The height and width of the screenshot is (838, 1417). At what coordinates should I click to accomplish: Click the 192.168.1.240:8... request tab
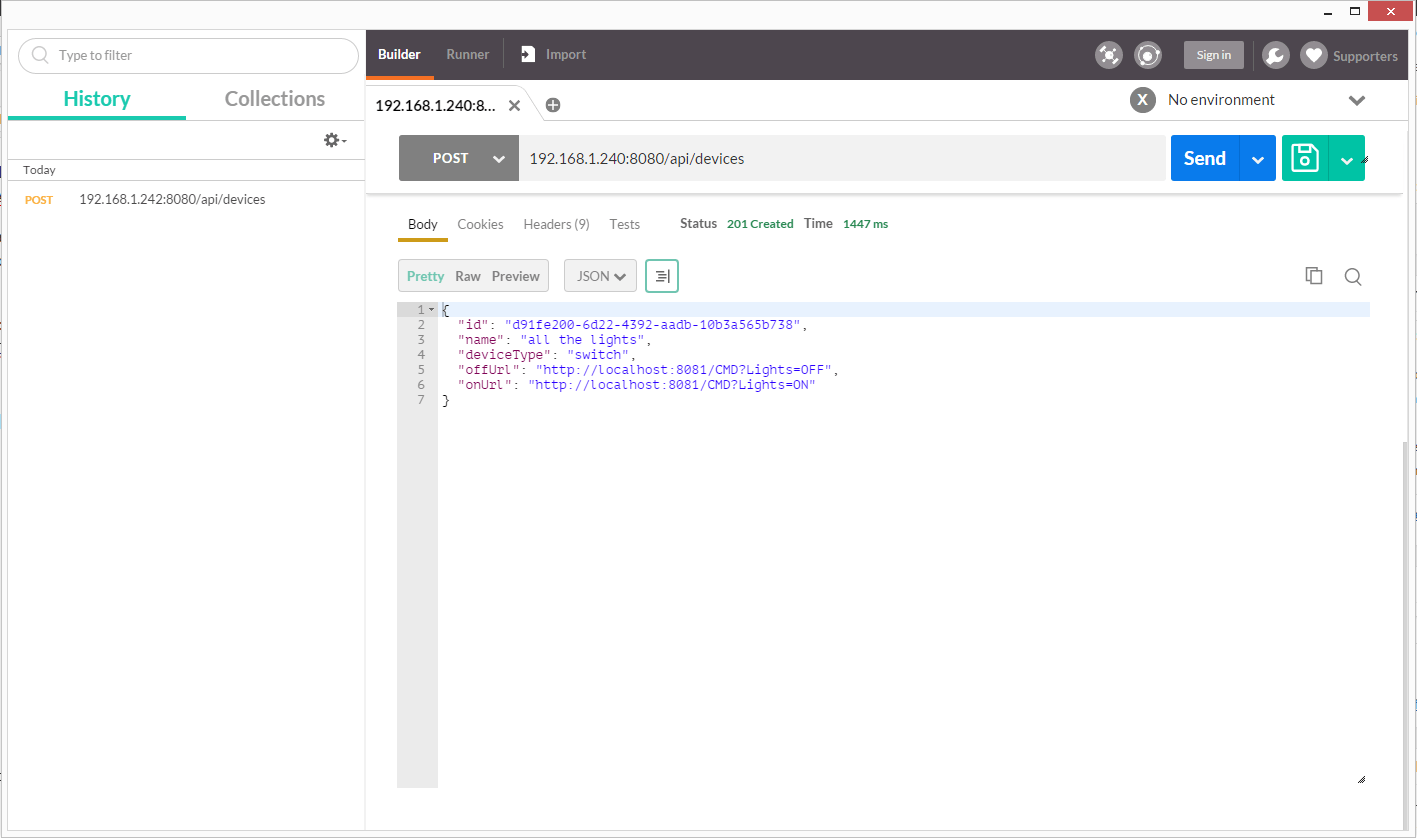[436, 105]
